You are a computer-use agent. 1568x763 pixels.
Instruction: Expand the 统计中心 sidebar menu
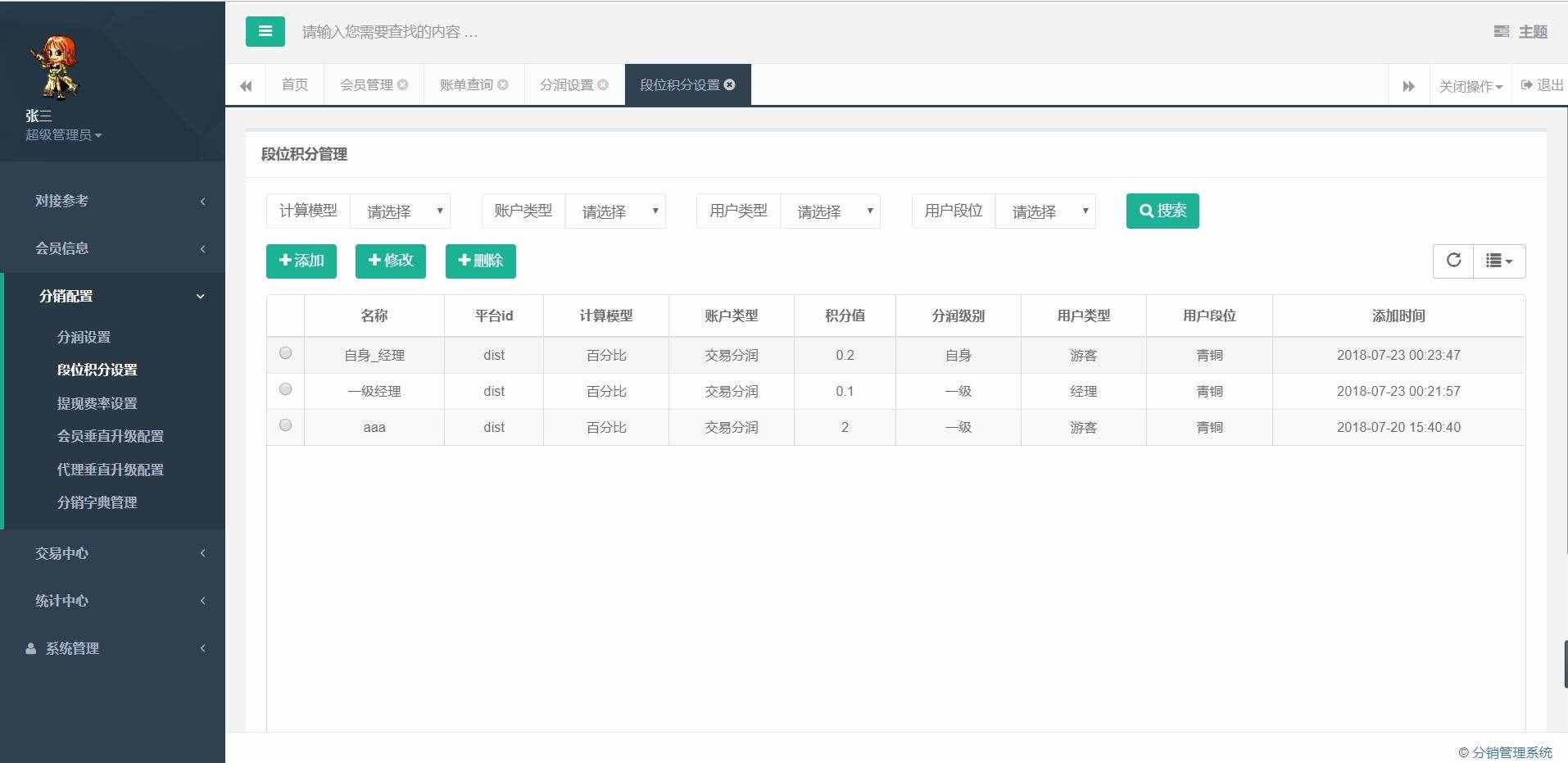coord(113,601)
